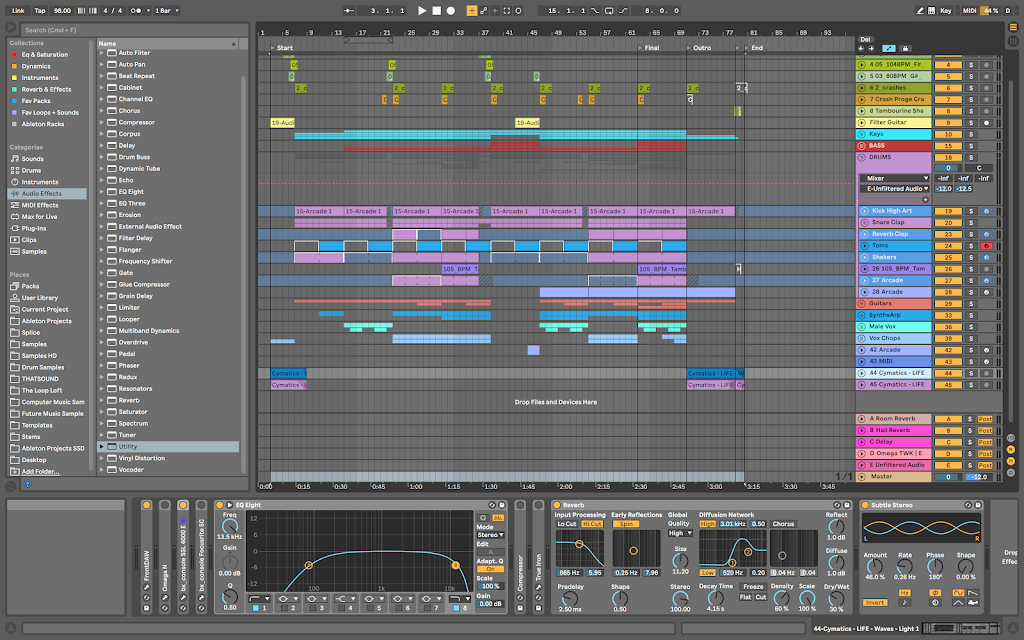Disarm the Toms track record button
Image resolution: width=1024 pixels, height=640 pixels.
click(x=986, y=246)
